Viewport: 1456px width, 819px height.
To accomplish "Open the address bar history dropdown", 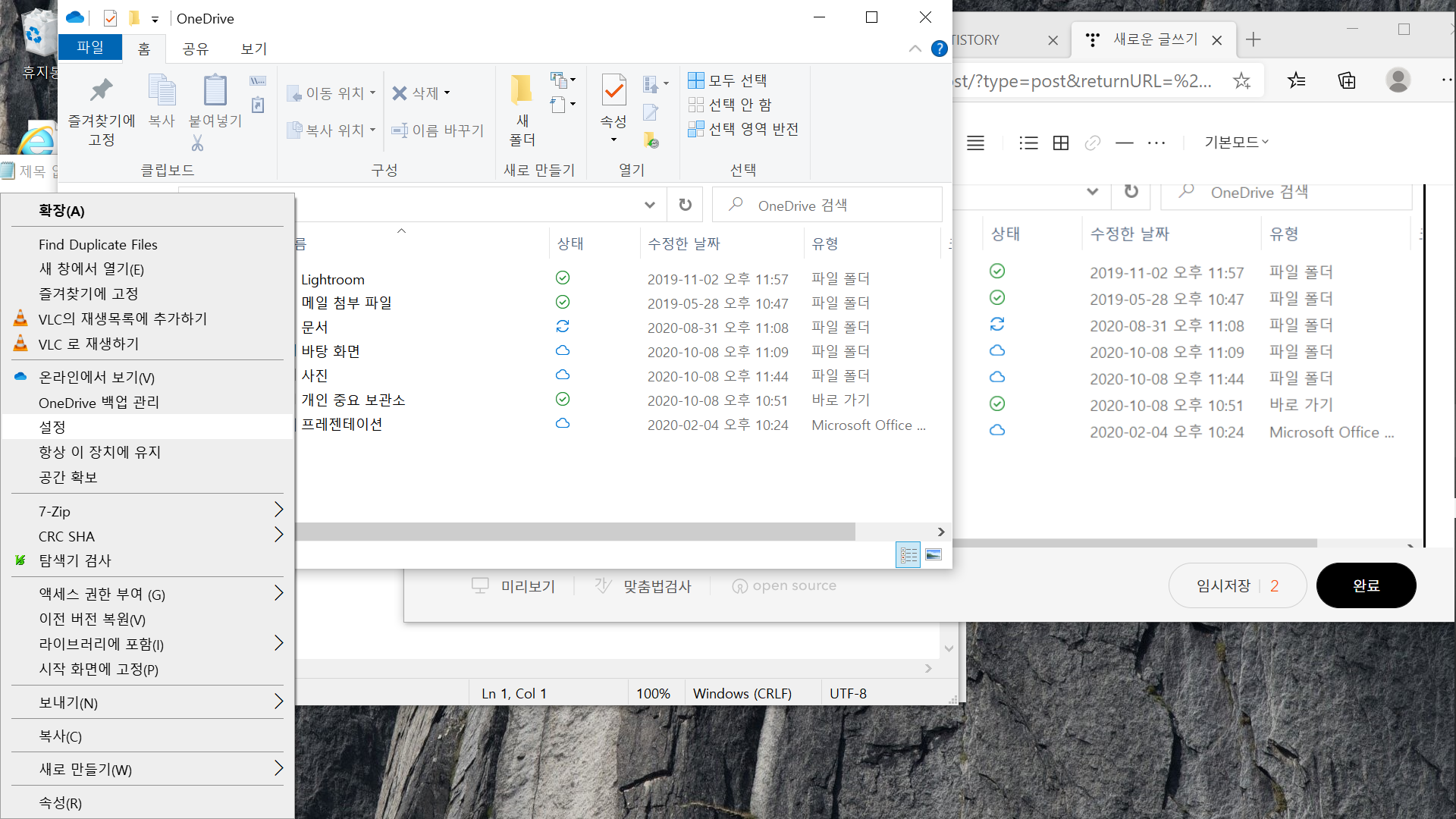I will tap(650, 205).
